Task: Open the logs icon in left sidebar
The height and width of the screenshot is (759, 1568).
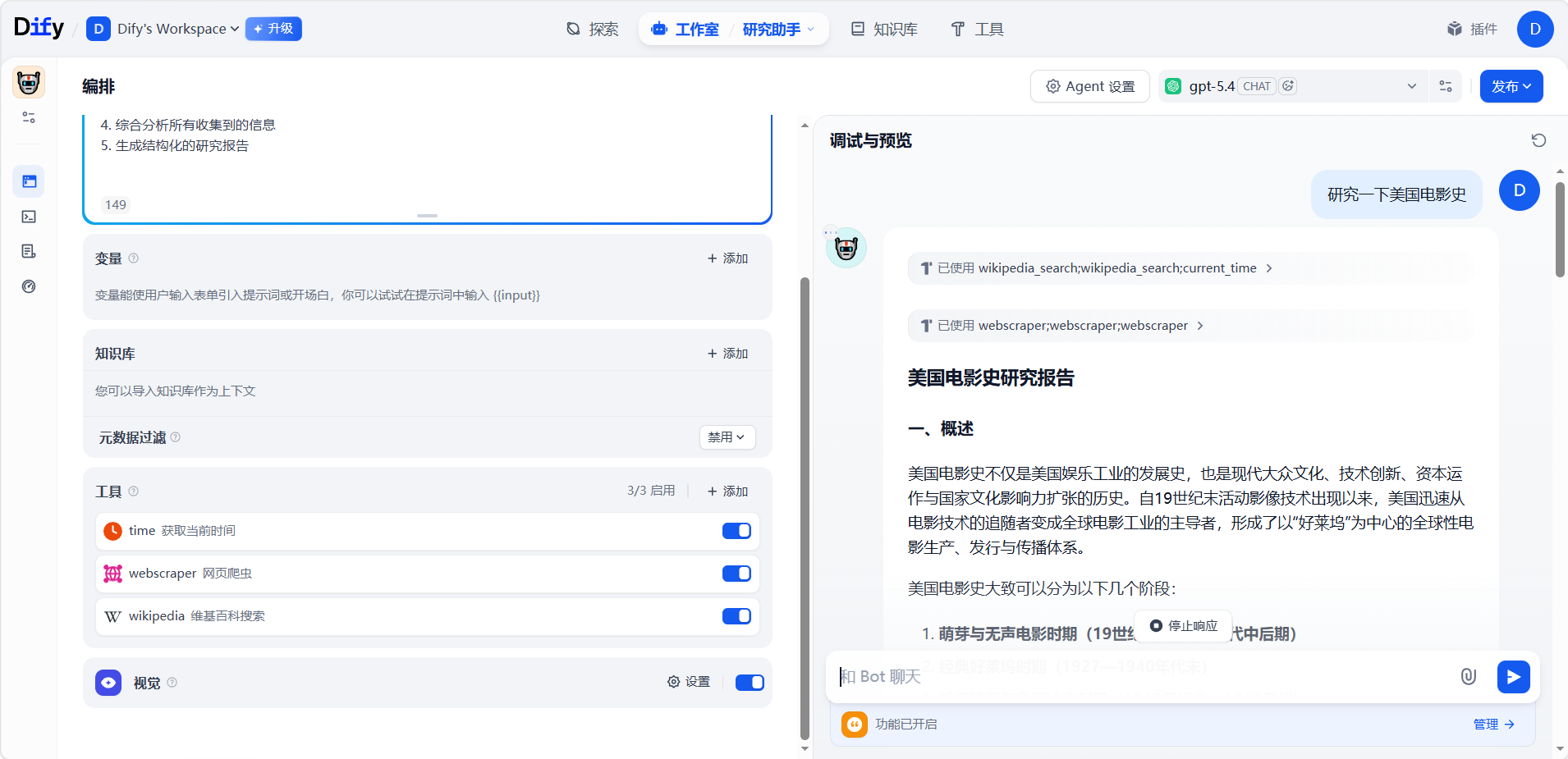Action: [29, 252]
